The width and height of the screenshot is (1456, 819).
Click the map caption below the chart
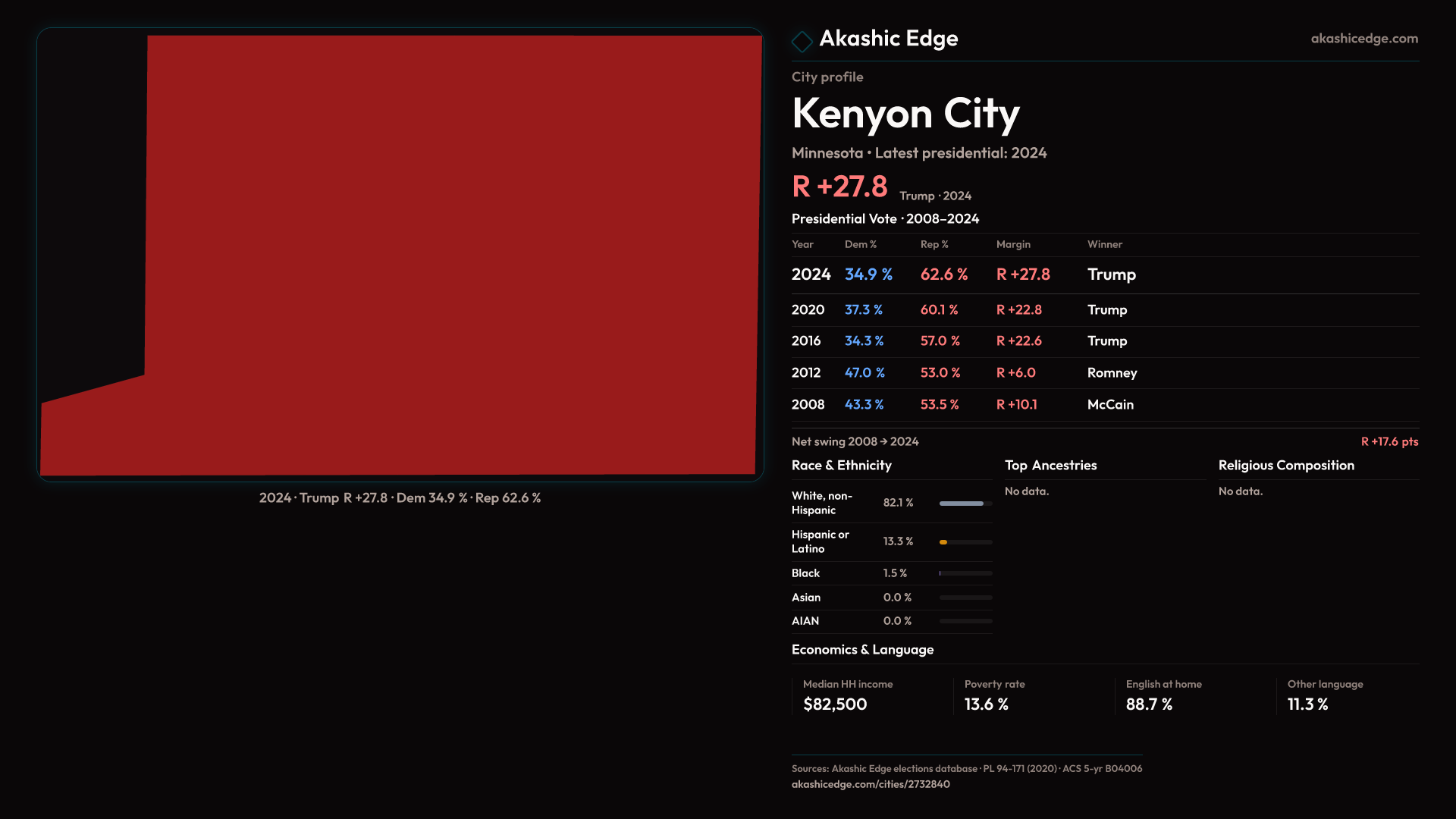tap(400, 498)
